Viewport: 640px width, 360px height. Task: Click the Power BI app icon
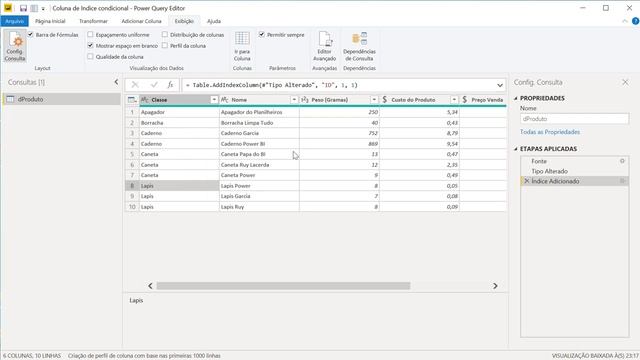tap(8, 8)
